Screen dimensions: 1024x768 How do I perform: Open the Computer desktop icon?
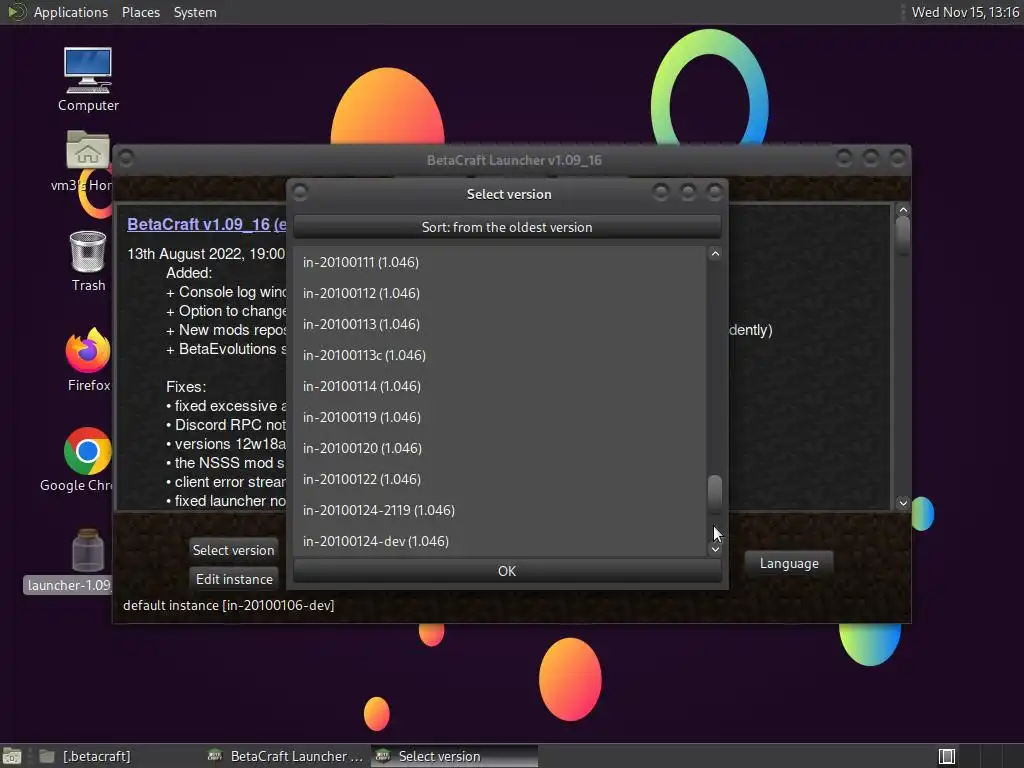(x=88, y=79)
